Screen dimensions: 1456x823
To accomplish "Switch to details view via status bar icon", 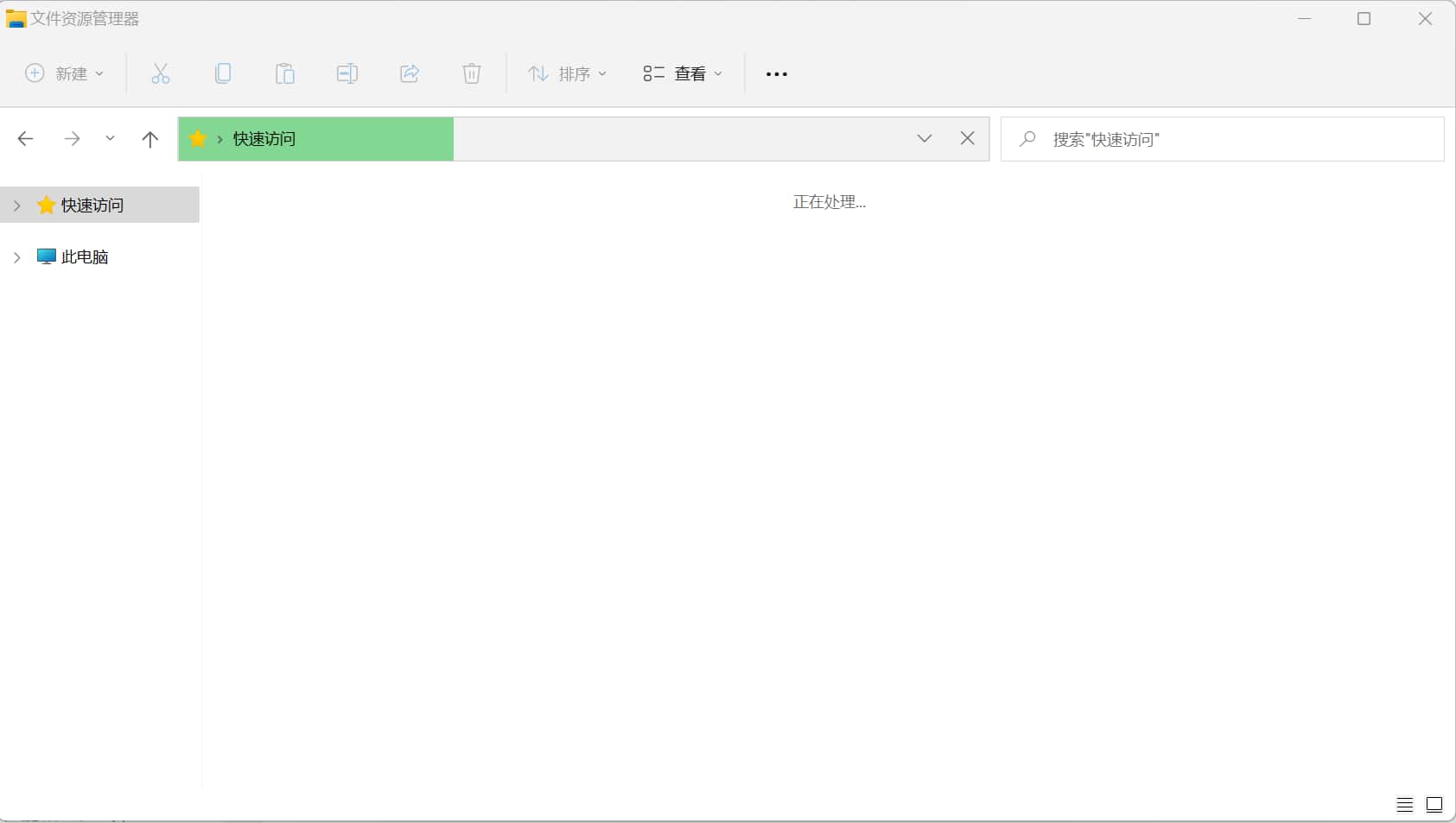I will [x=1404, y=804].
